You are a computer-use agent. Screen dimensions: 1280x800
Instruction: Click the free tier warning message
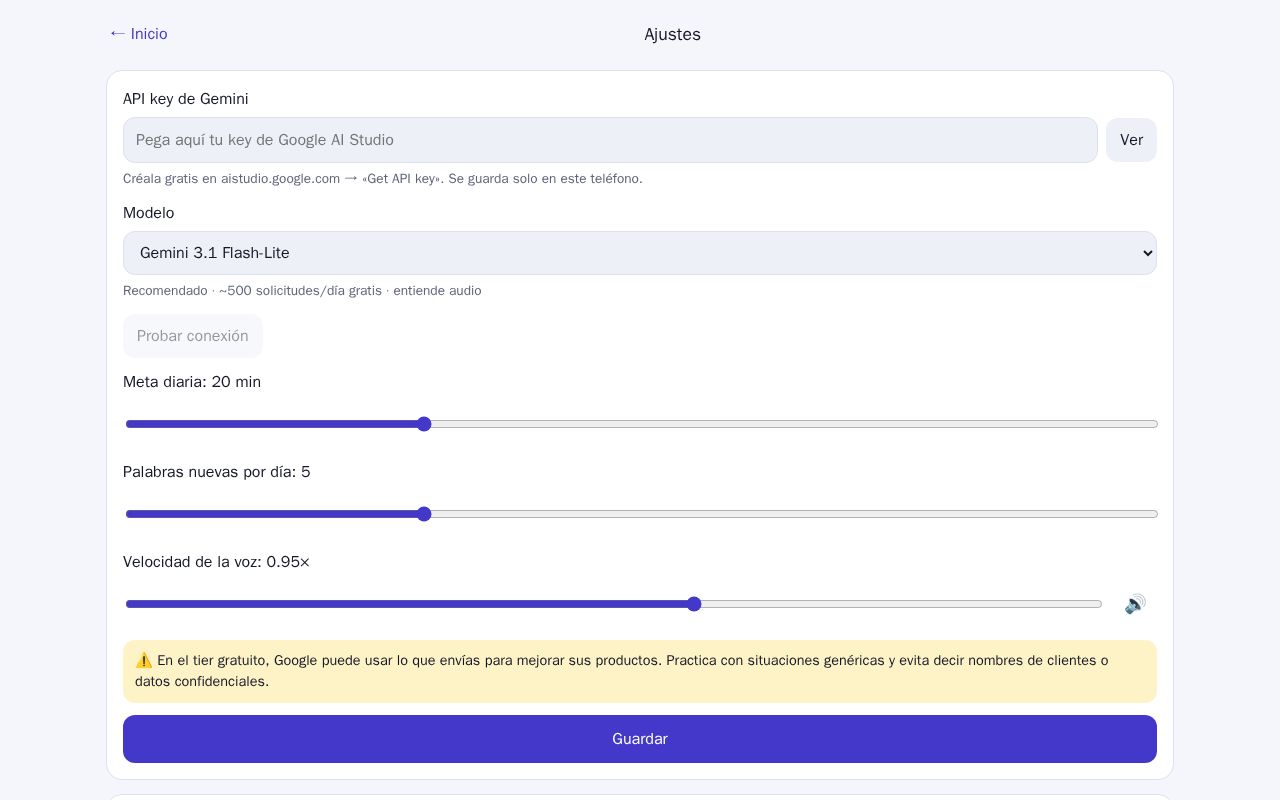640,671
